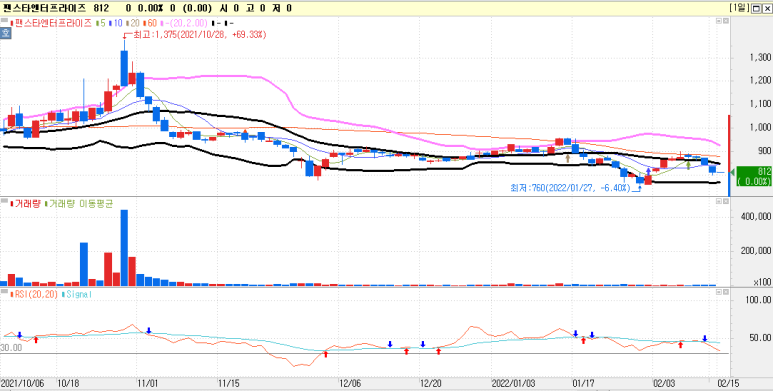Click the 12/06 date axis label
This screenshot has width=773, height=391.
350,383
